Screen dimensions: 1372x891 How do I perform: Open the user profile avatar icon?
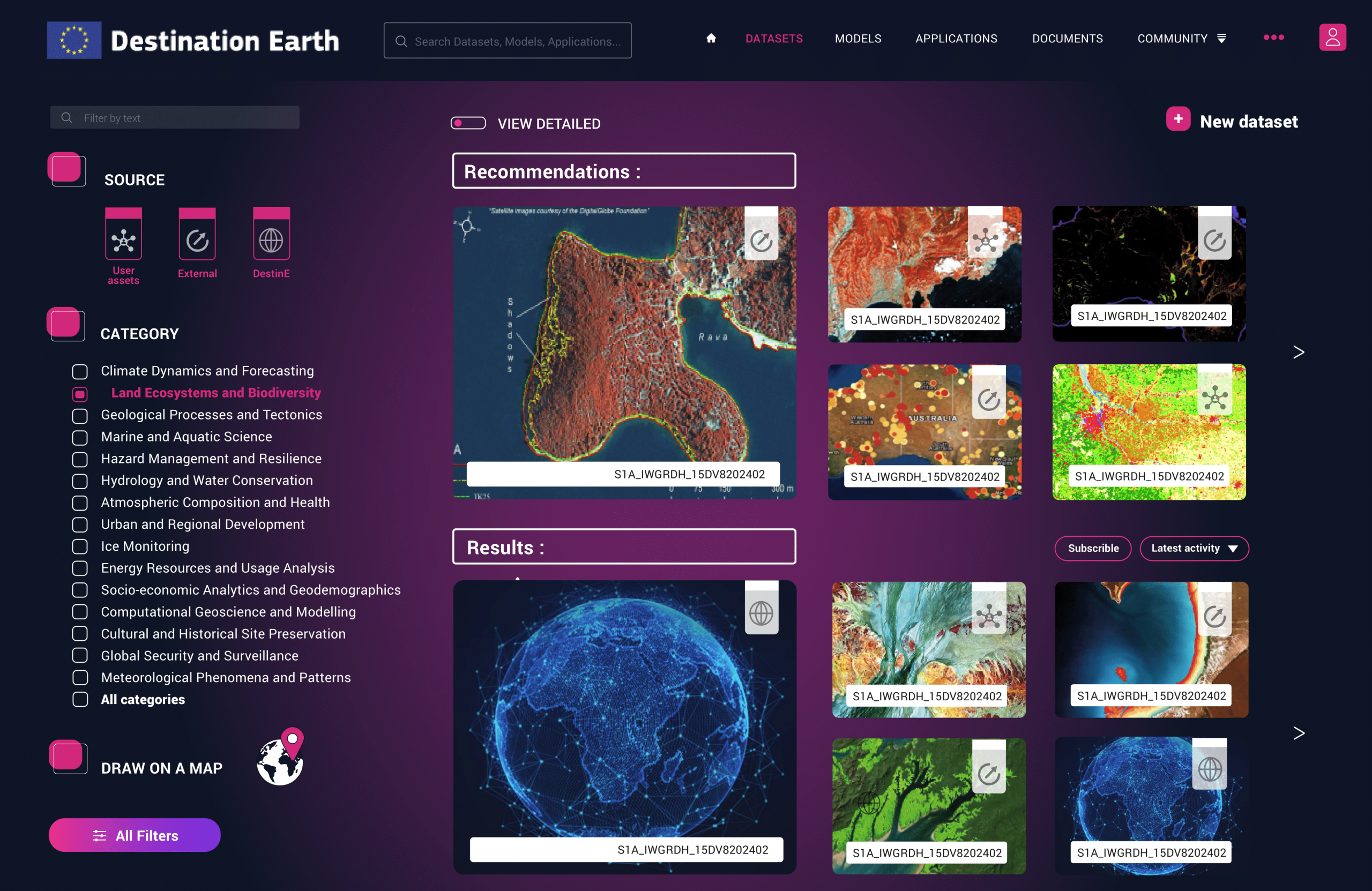pos(1332,37)
